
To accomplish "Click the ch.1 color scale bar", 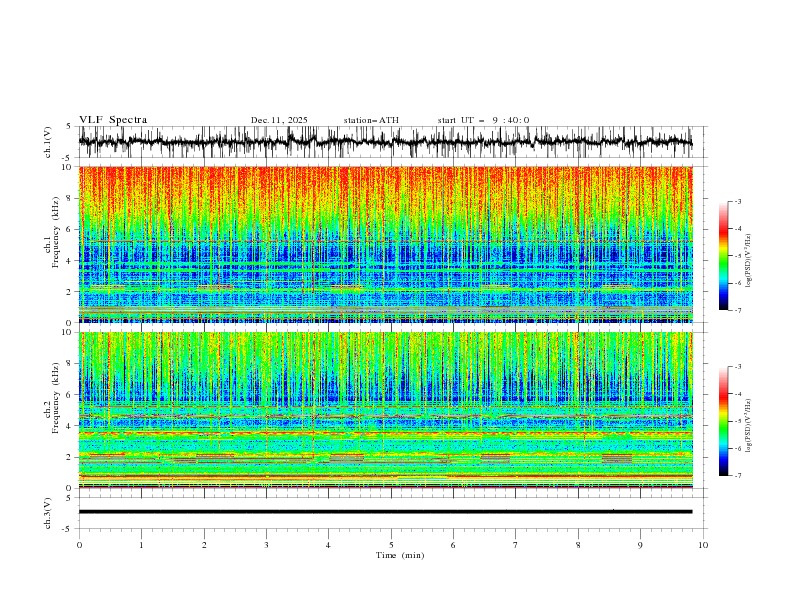I will [723, 256].
